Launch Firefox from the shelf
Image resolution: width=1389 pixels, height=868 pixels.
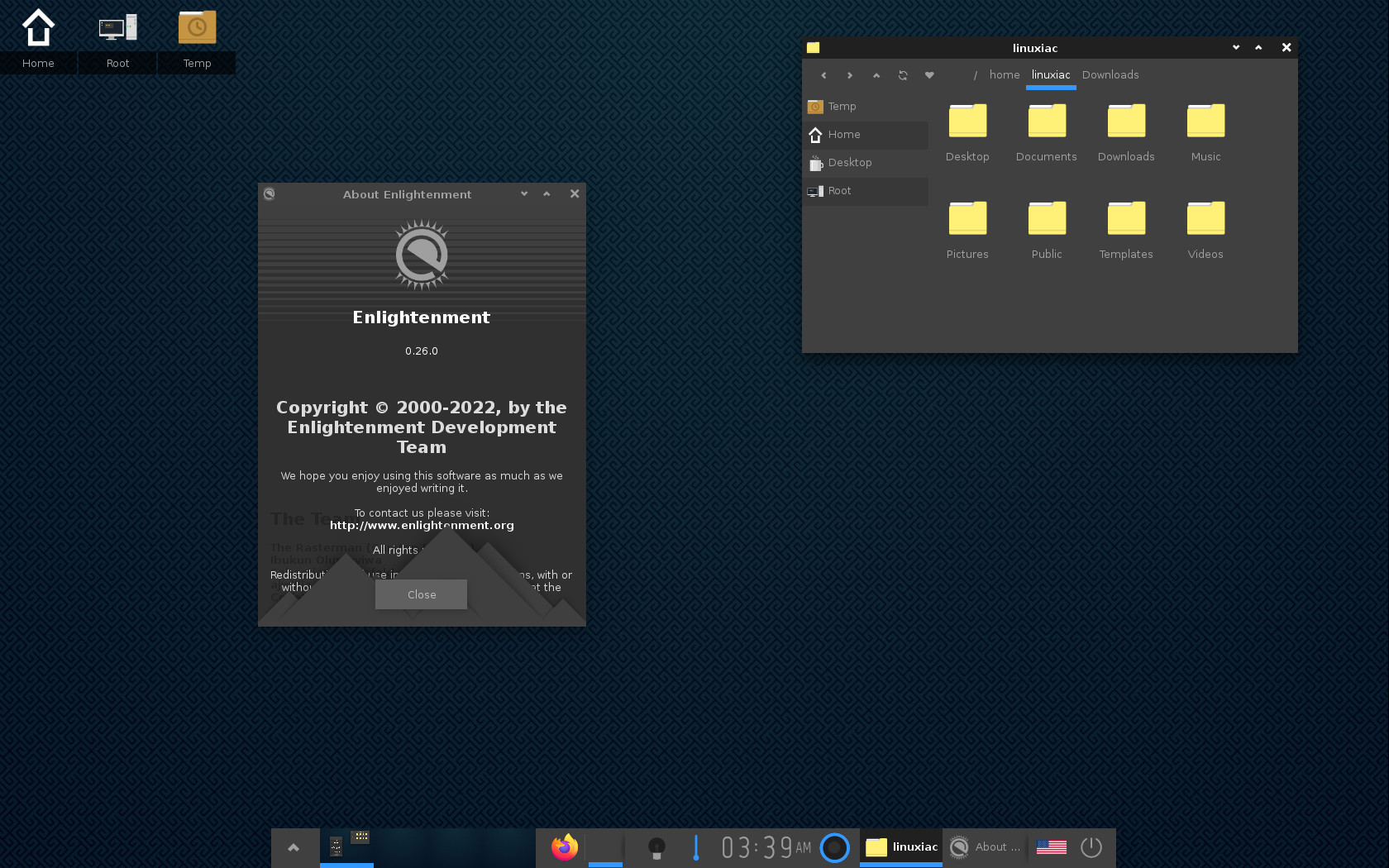(x=565, y=847)
